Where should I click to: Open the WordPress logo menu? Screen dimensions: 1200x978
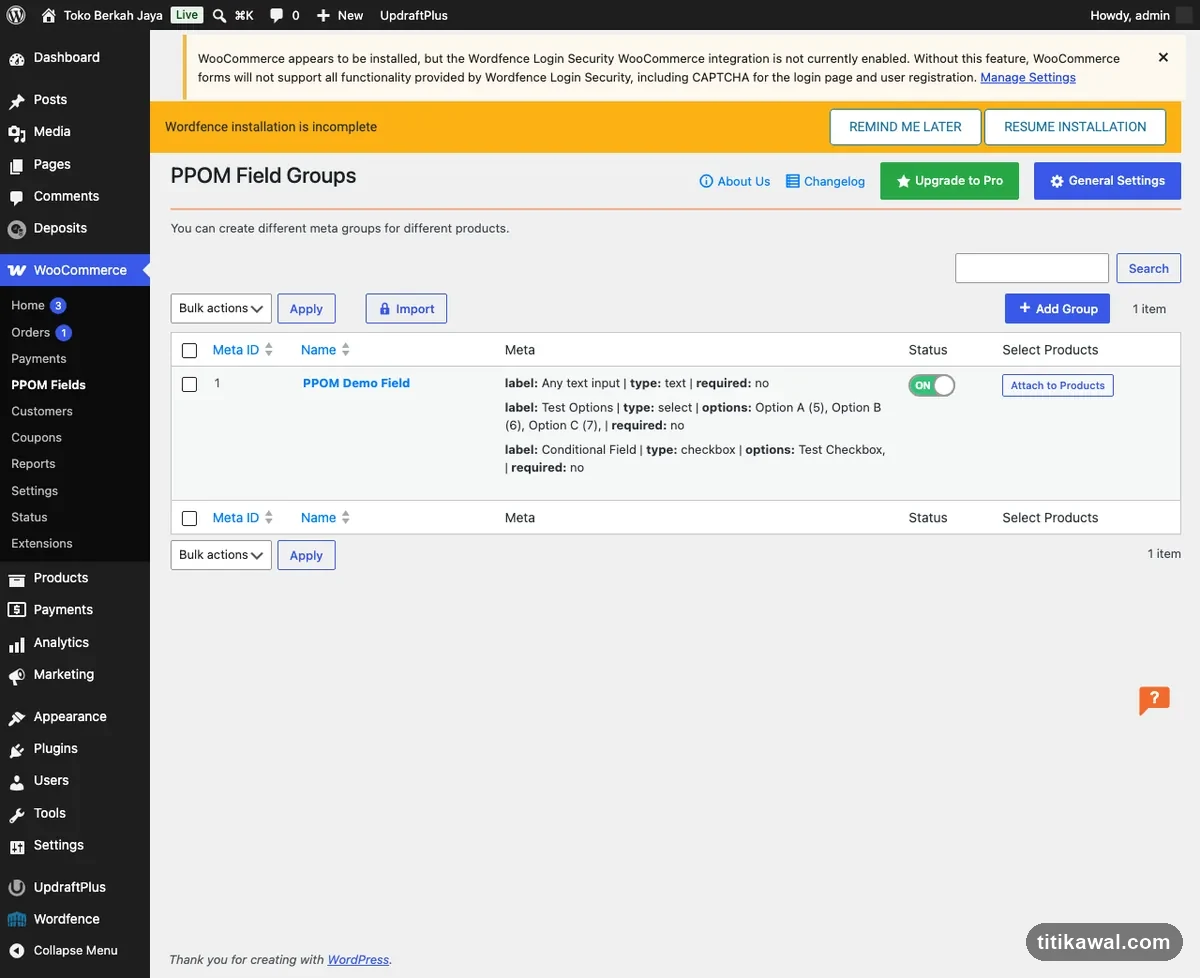click(x=16, y=15)
